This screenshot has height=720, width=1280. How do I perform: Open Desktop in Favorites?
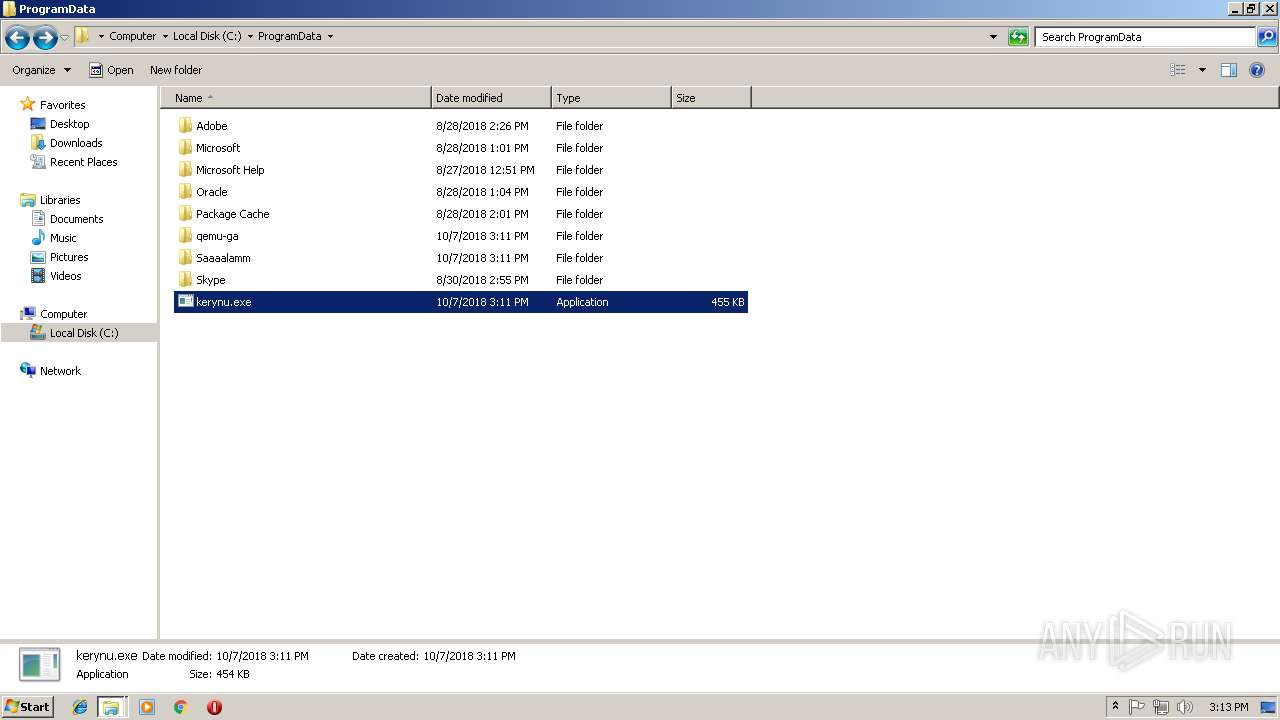[x=69, y=124]
